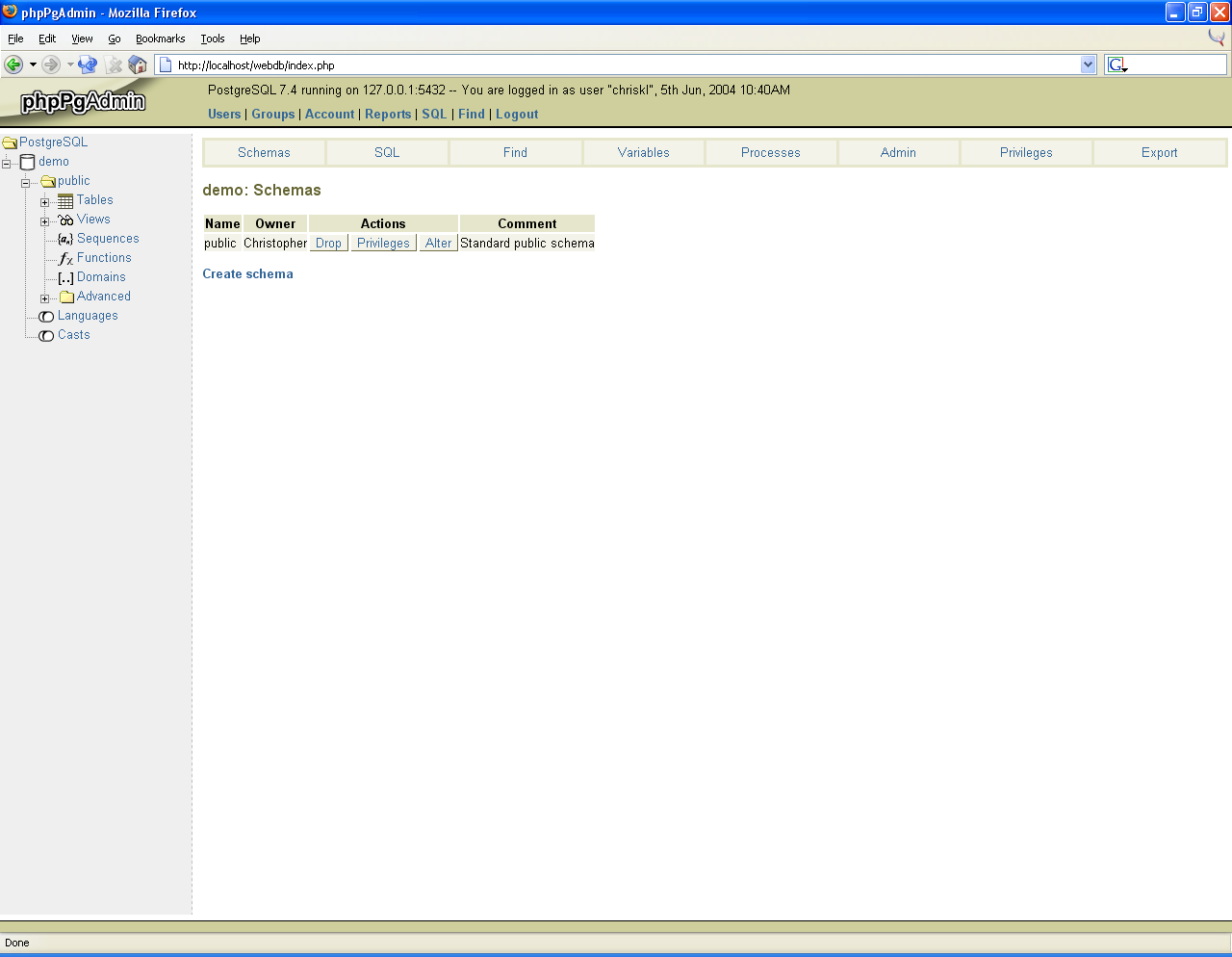Click the Create schema link
Image resolution: width=1232 pixels, height=957 pixels.
click(x=247, y=273)
